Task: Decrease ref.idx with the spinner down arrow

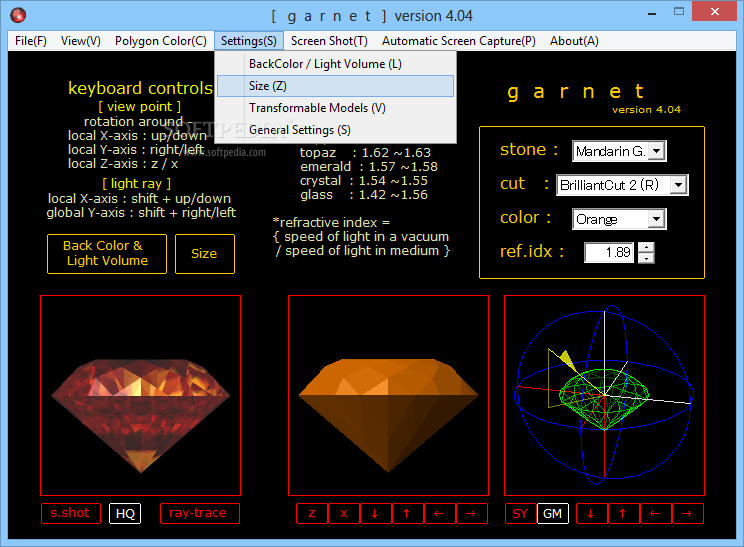Action: pos(646,258)
